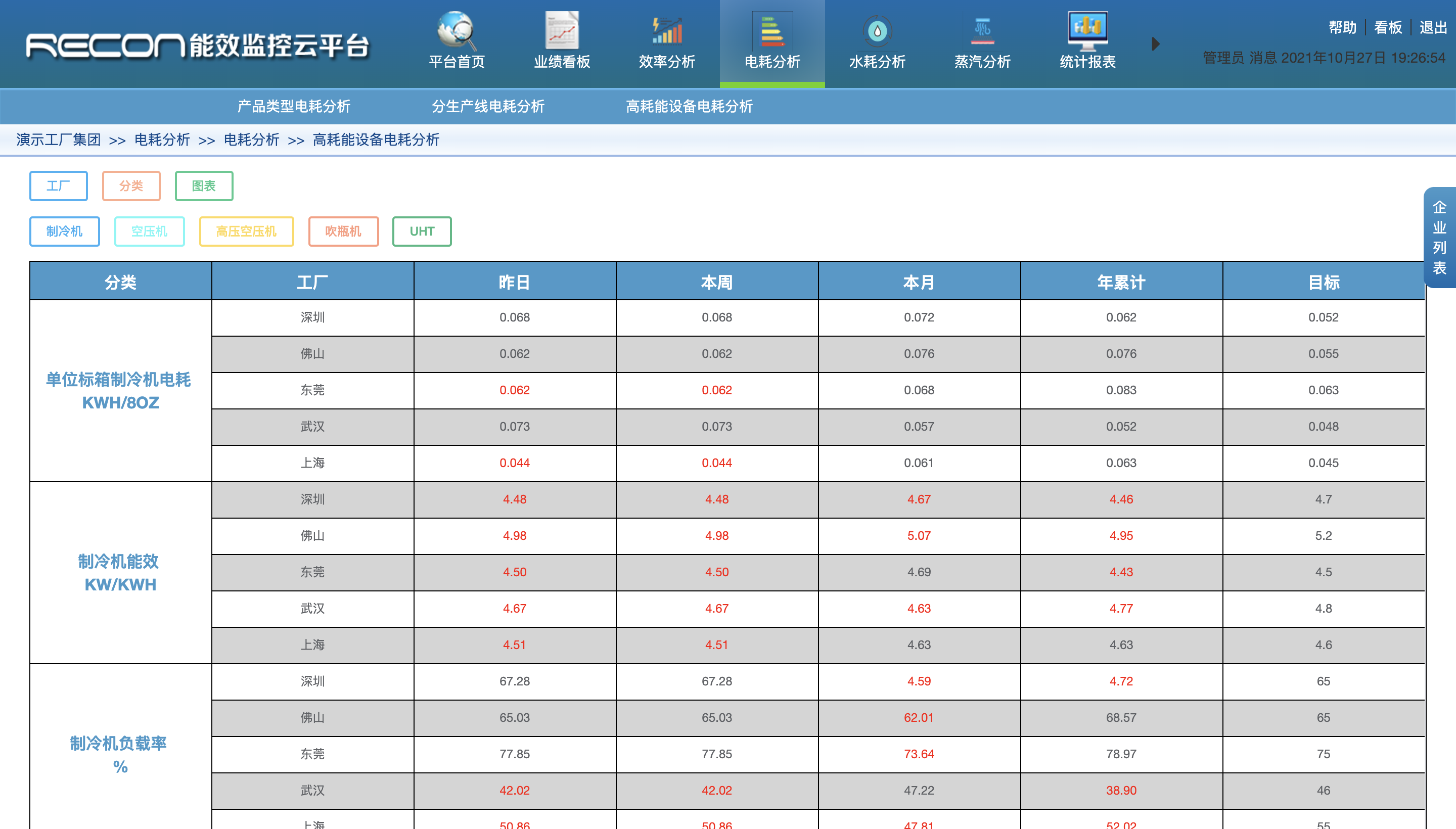The height and width of the screenshot is (829, 1456).
Task: Click 本月 value 0.072
Action: (x=919, y=317)
